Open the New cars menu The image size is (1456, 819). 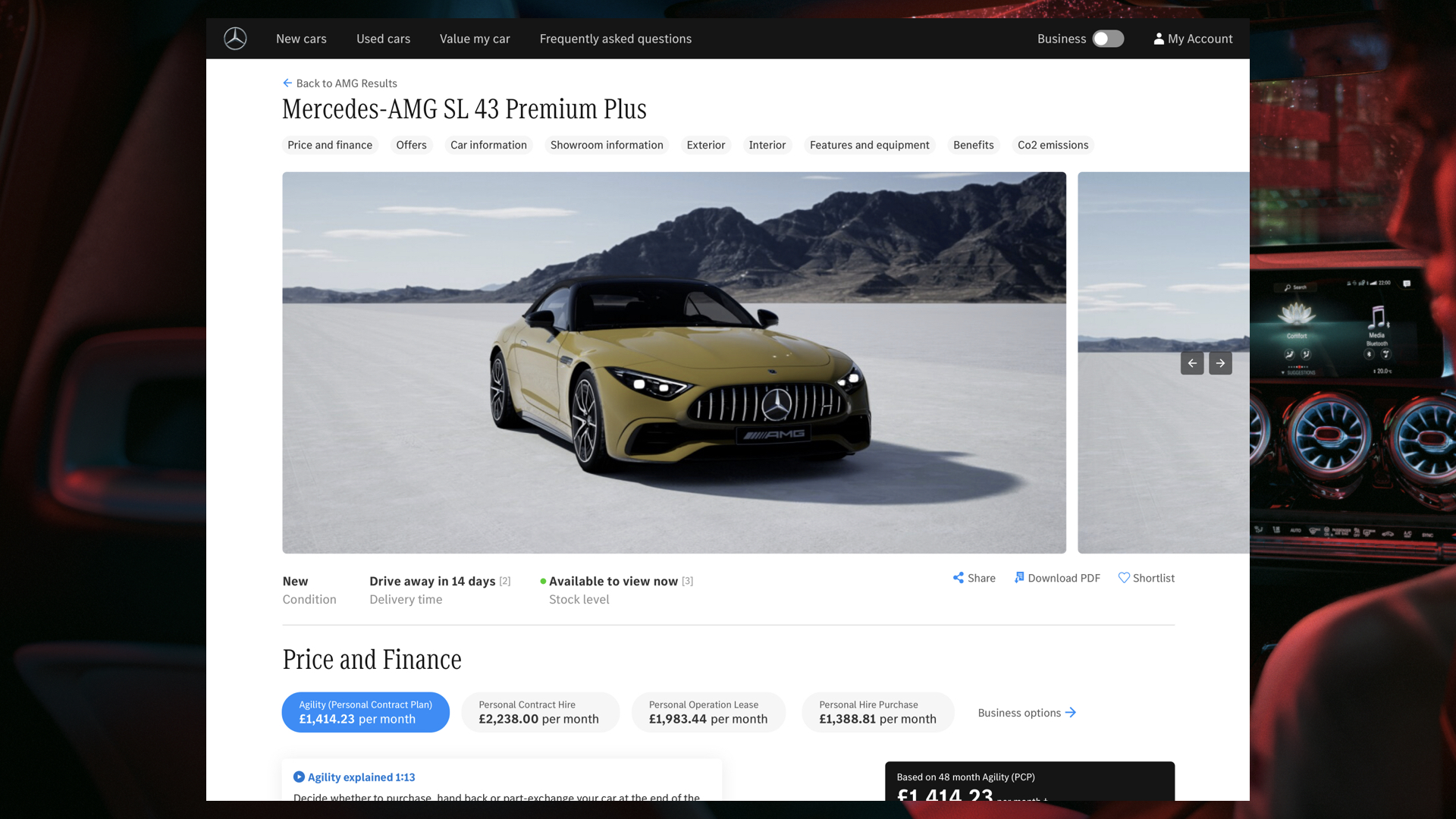pos(300,38)
